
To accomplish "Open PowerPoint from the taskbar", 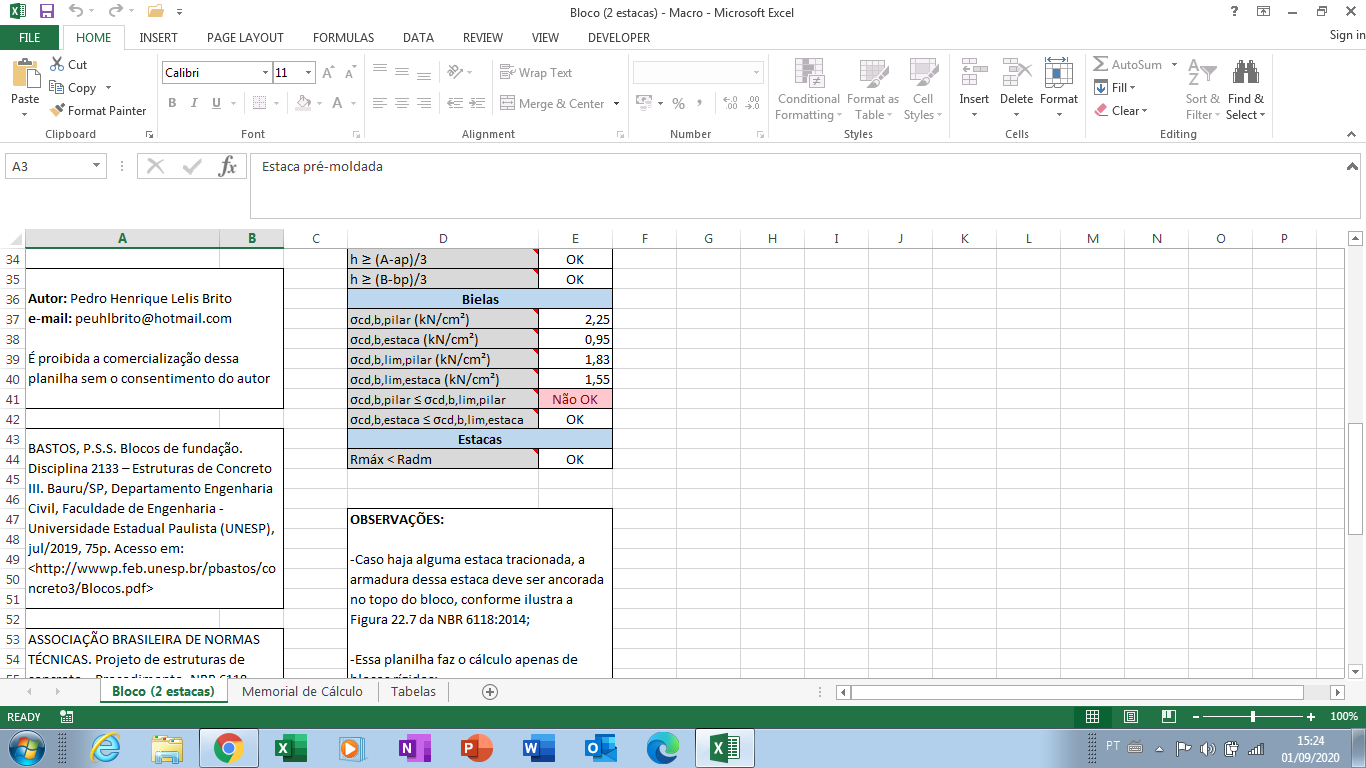I will point(477,747).
